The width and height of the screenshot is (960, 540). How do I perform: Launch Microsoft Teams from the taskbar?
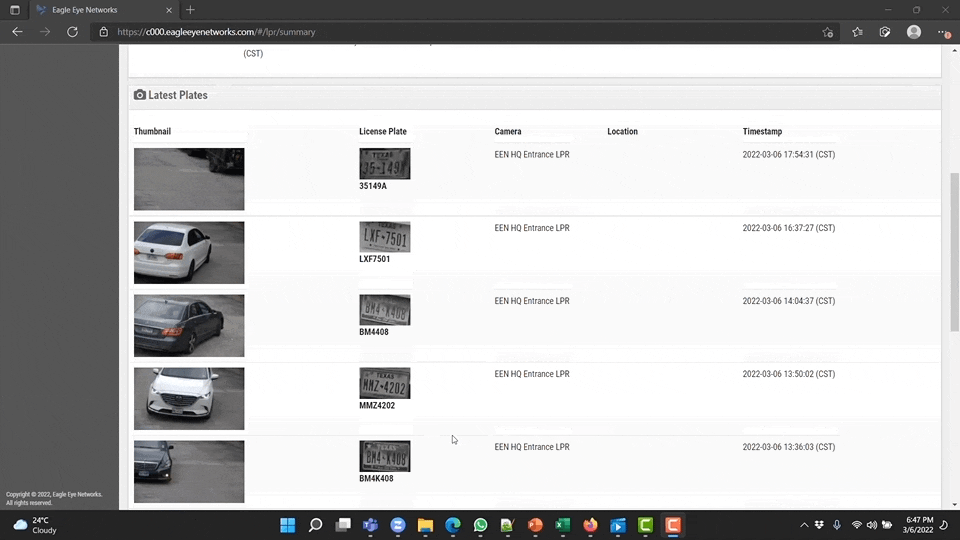pyautogui.click(x=370, y=525)
